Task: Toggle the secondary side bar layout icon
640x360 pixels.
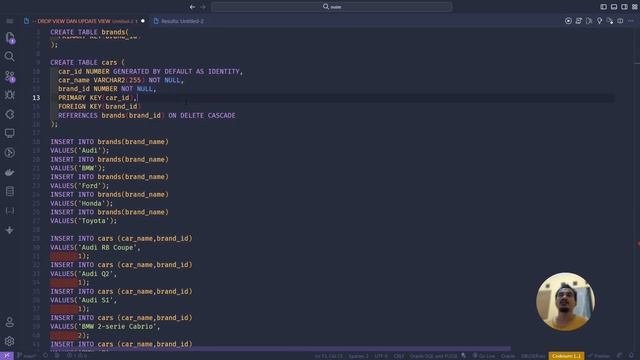Action: (624, 7)
